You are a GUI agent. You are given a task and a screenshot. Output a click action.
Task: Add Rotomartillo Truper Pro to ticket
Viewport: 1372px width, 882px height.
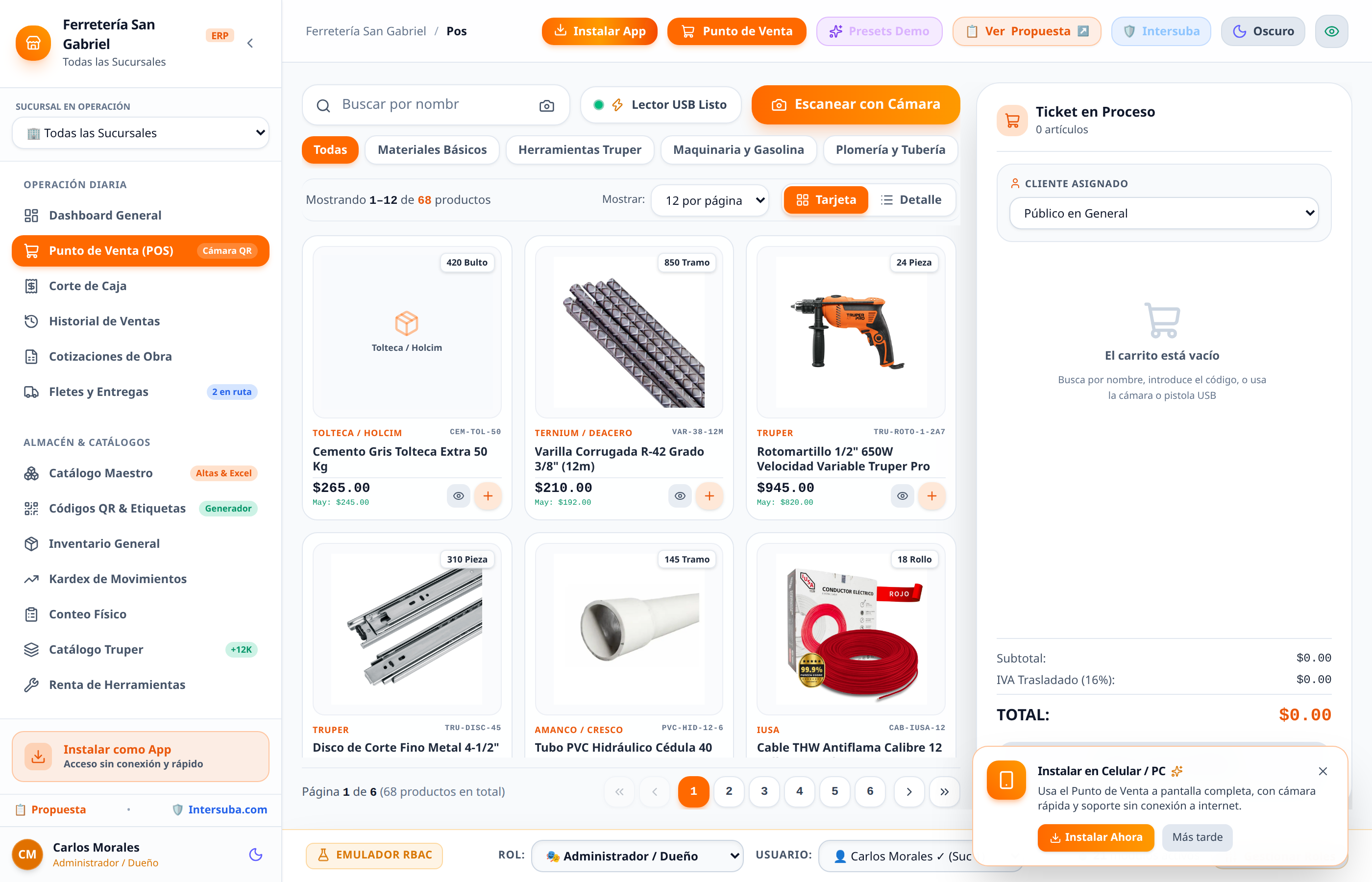(931, 496)
